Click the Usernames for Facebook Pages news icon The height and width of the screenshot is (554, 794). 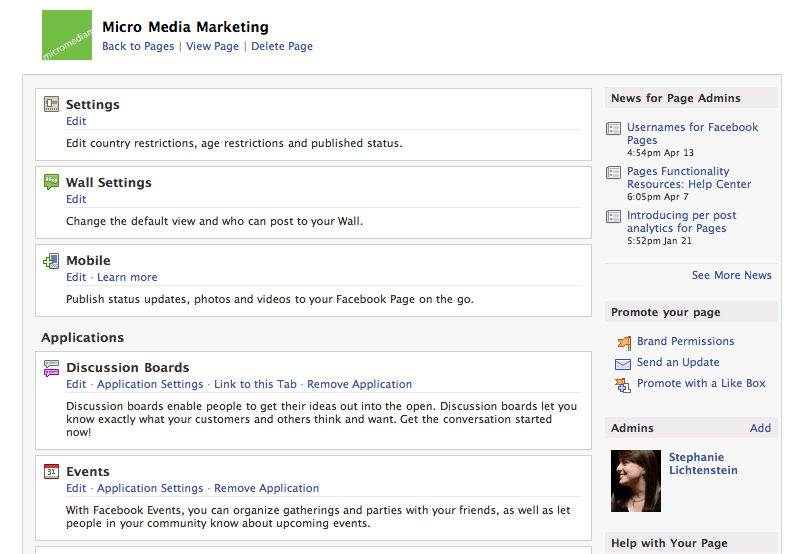tap(614, 128)
